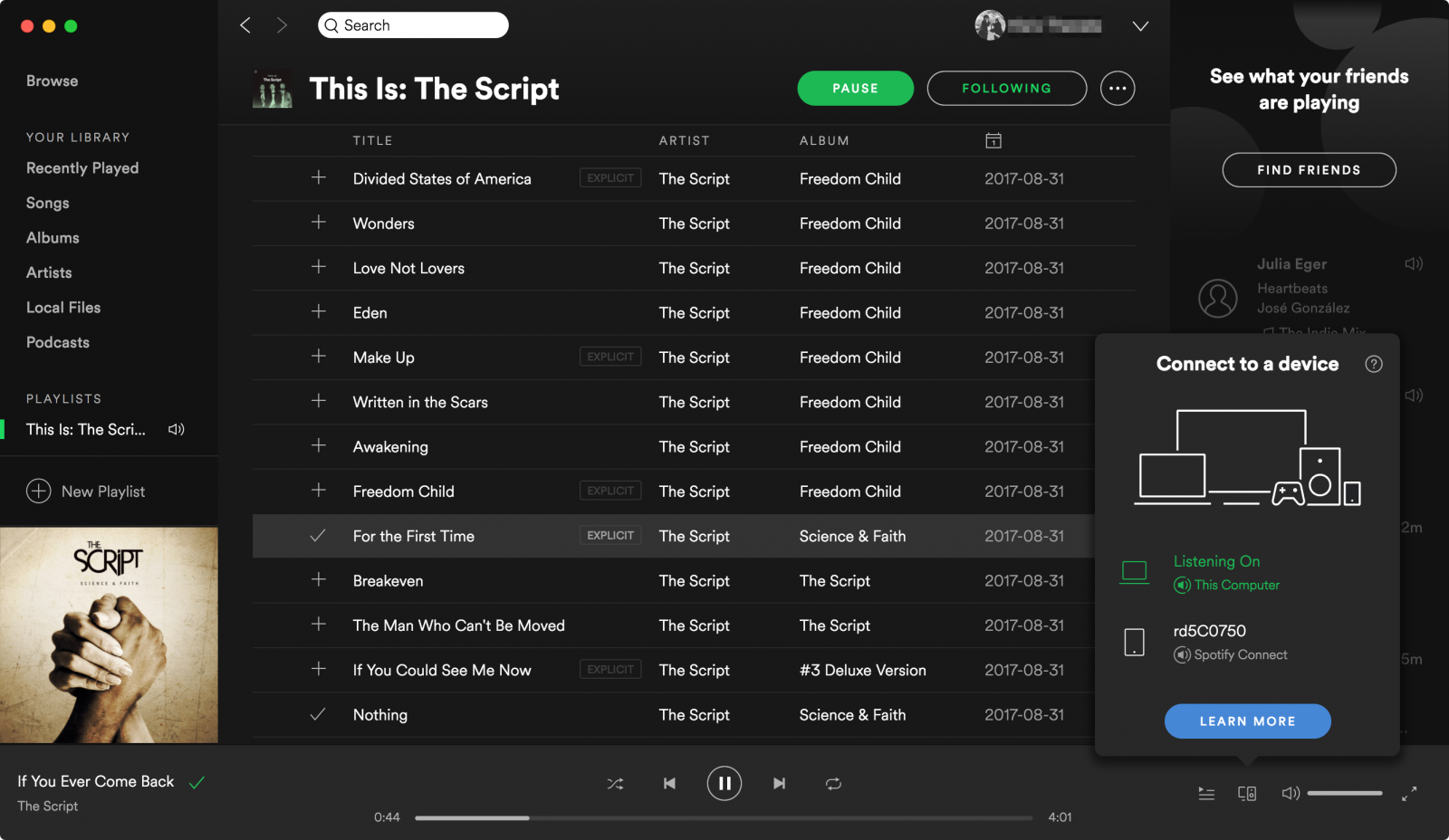Click the Science & Faith album cover
The height and width of the screenshot is (840, 1449).
[109, 635]
